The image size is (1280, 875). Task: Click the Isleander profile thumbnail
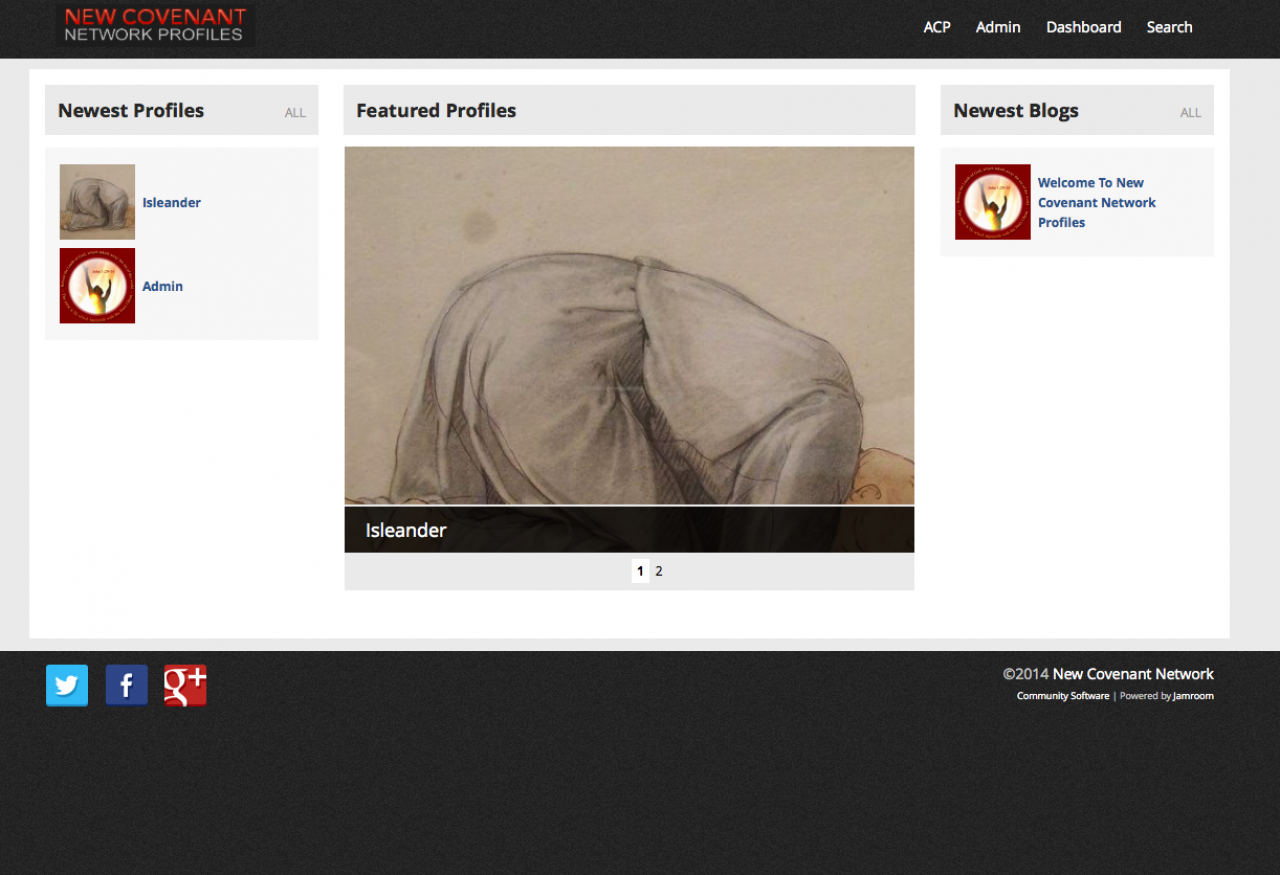click(97, 202)
